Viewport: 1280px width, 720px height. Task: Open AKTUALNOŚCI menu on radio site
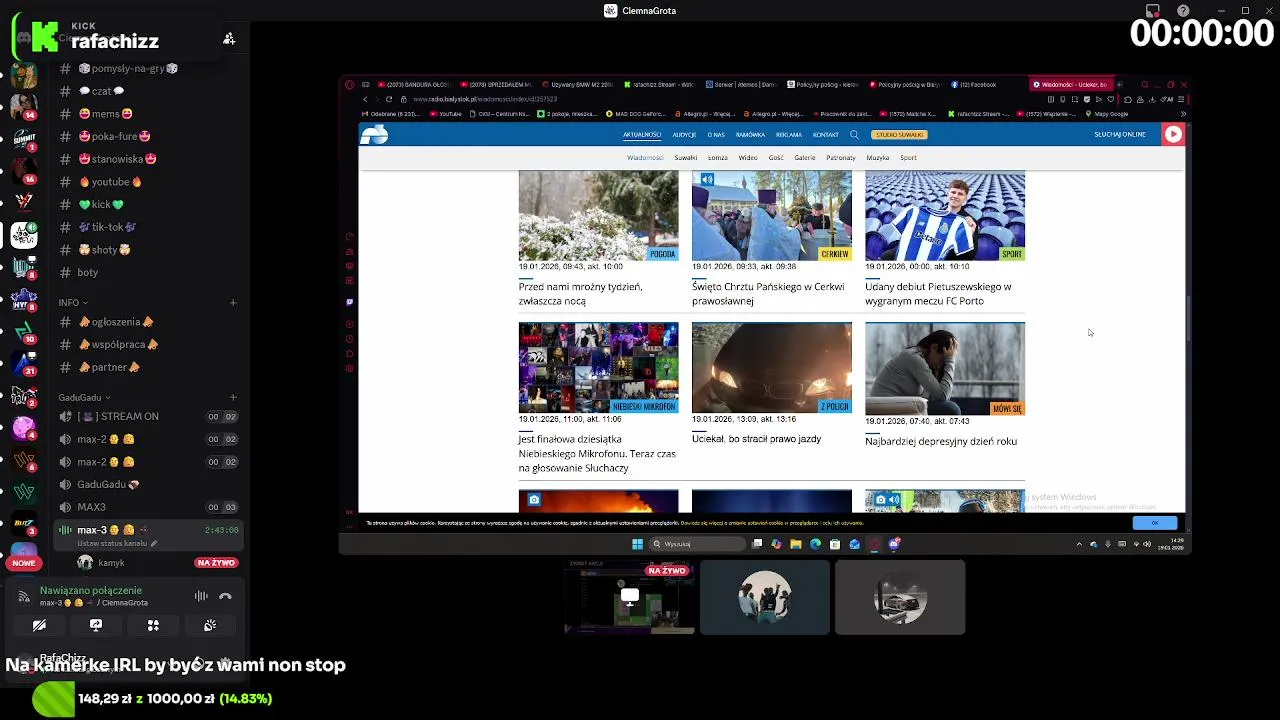pos(642,135)
